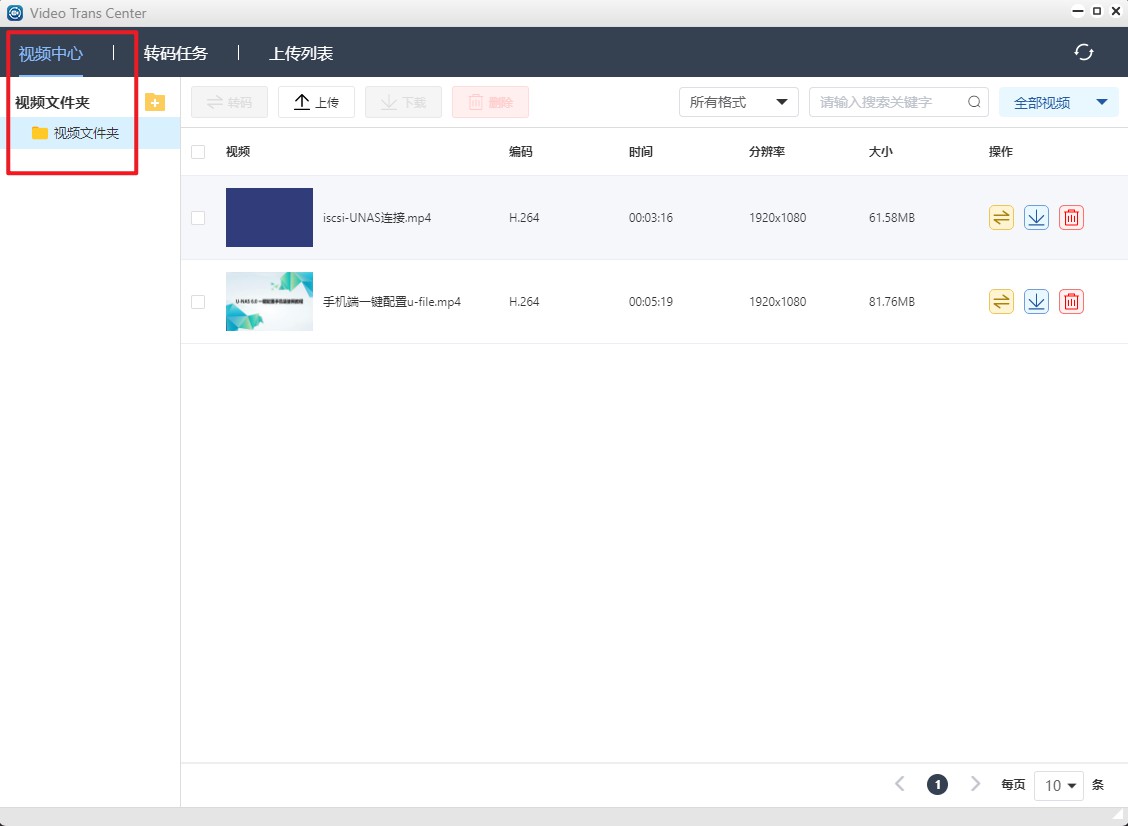This screenshot has height=826, width=1128.
Task: Switch to the 转码任务 tab
Action: (175, 53)
